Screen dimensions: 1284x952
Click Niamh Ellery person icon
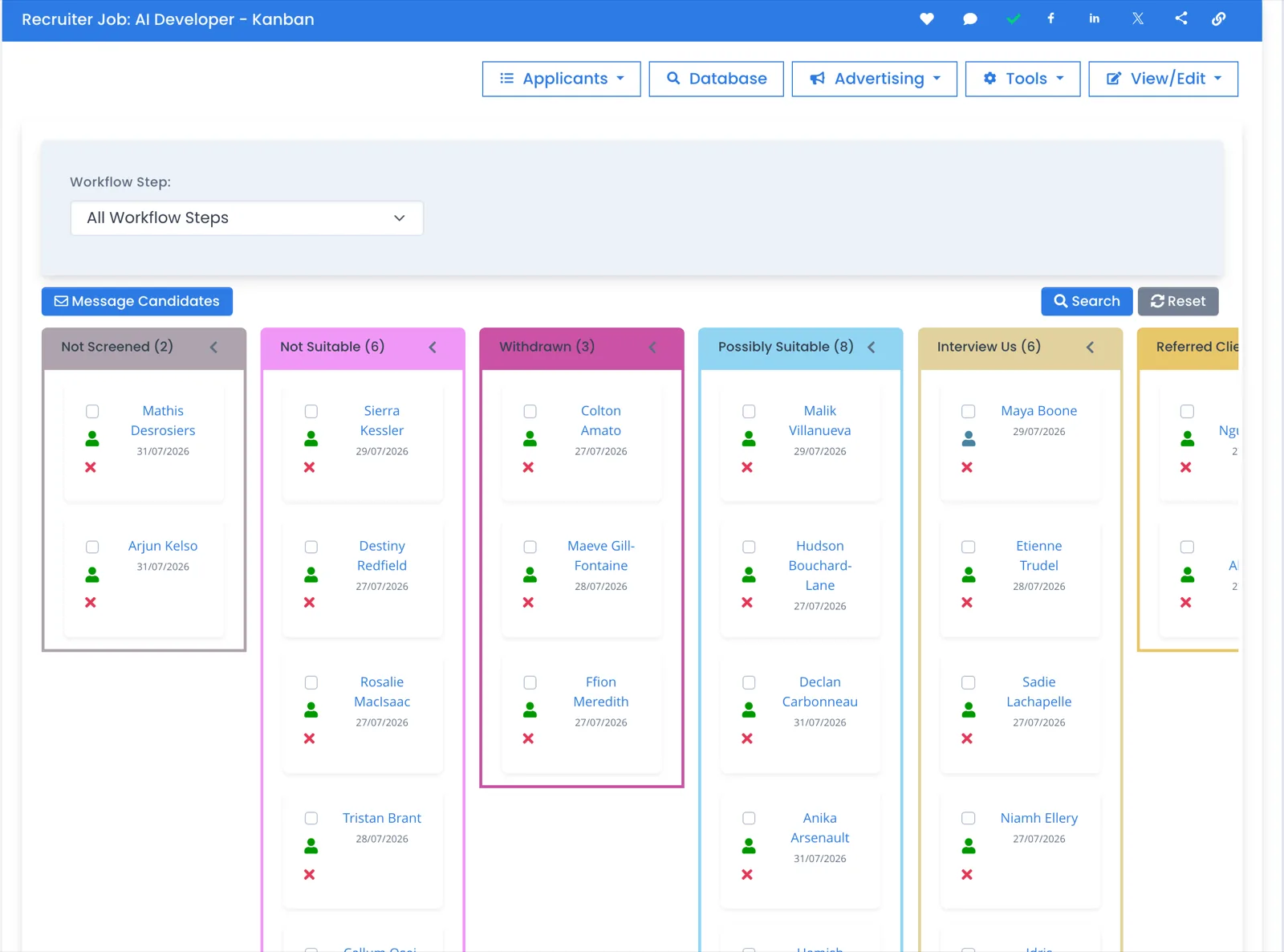point(969,845)
